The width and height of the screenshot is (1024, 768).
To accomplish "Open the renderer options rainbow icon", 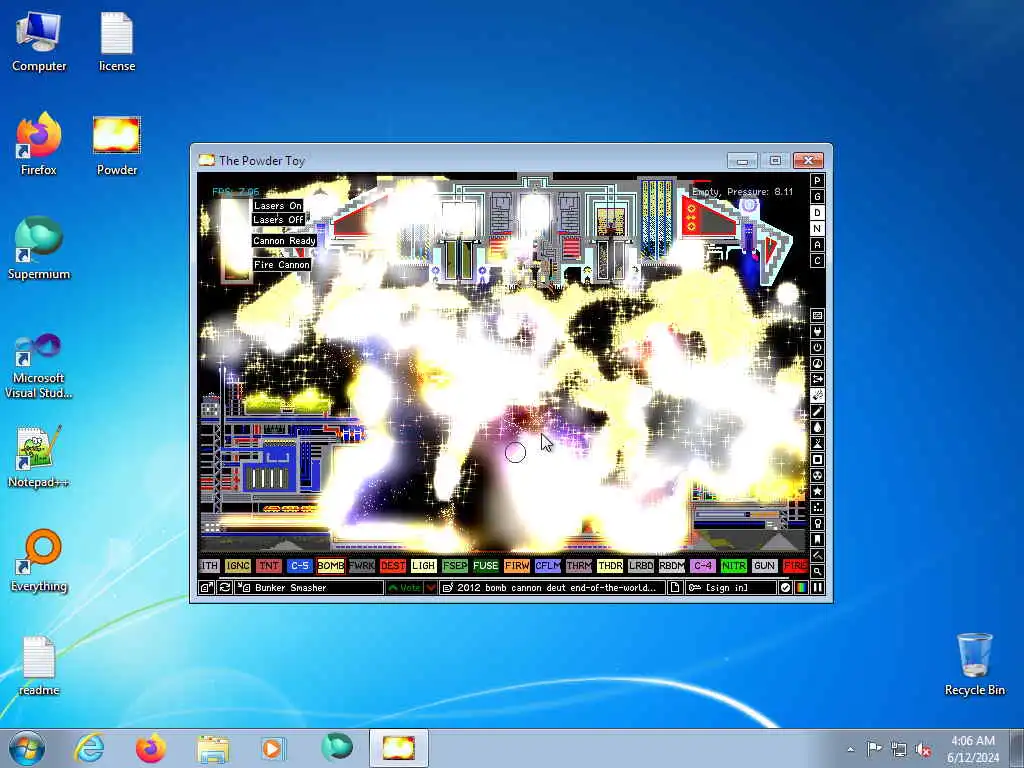I will pos(801,588).
